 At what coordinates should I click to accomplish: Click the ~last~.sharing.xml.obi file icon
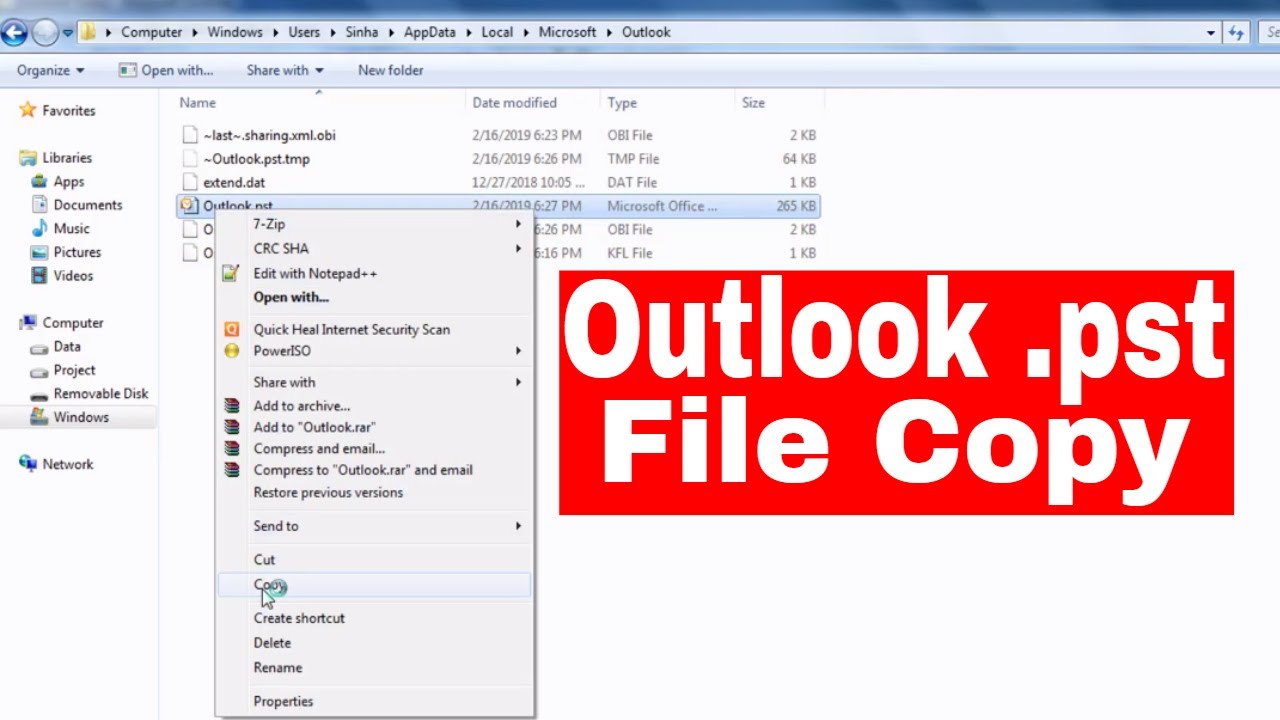coord(190,135)
